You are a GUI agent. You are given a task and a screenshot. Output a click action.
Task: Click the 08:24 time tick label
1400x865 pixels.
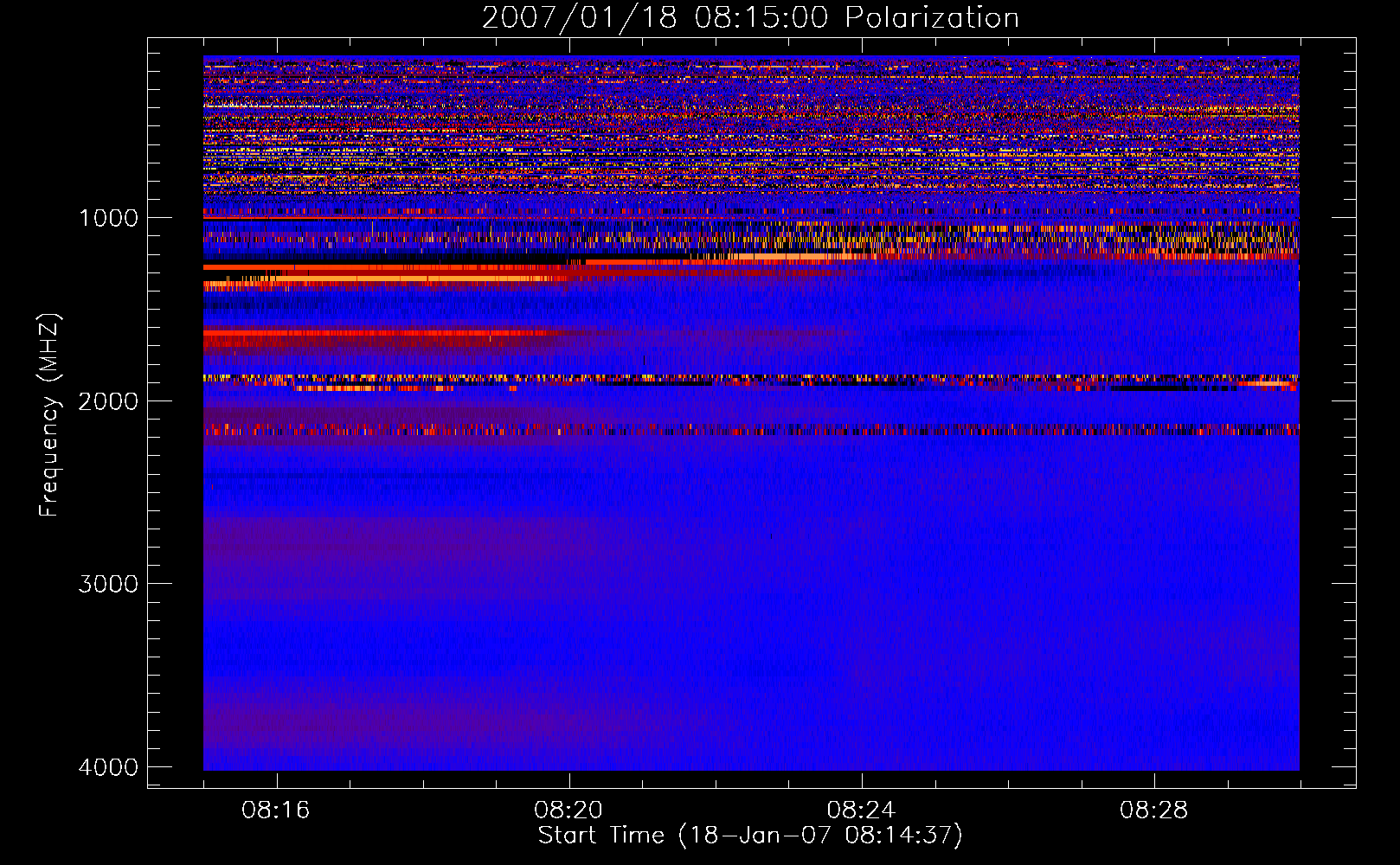click(861, 811)
